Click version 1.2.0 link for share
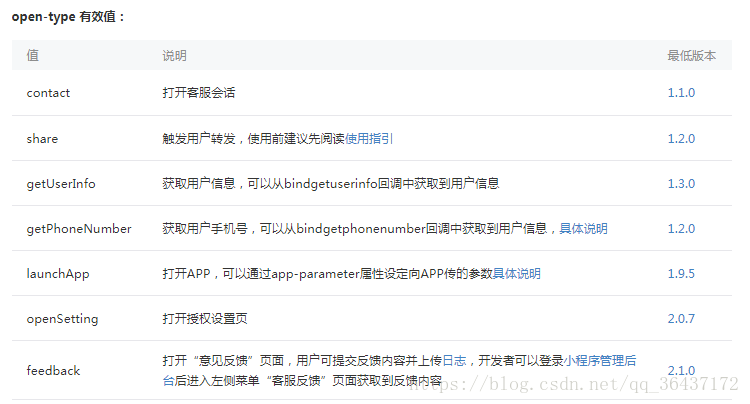750x404 pixels. coord(681,139)
